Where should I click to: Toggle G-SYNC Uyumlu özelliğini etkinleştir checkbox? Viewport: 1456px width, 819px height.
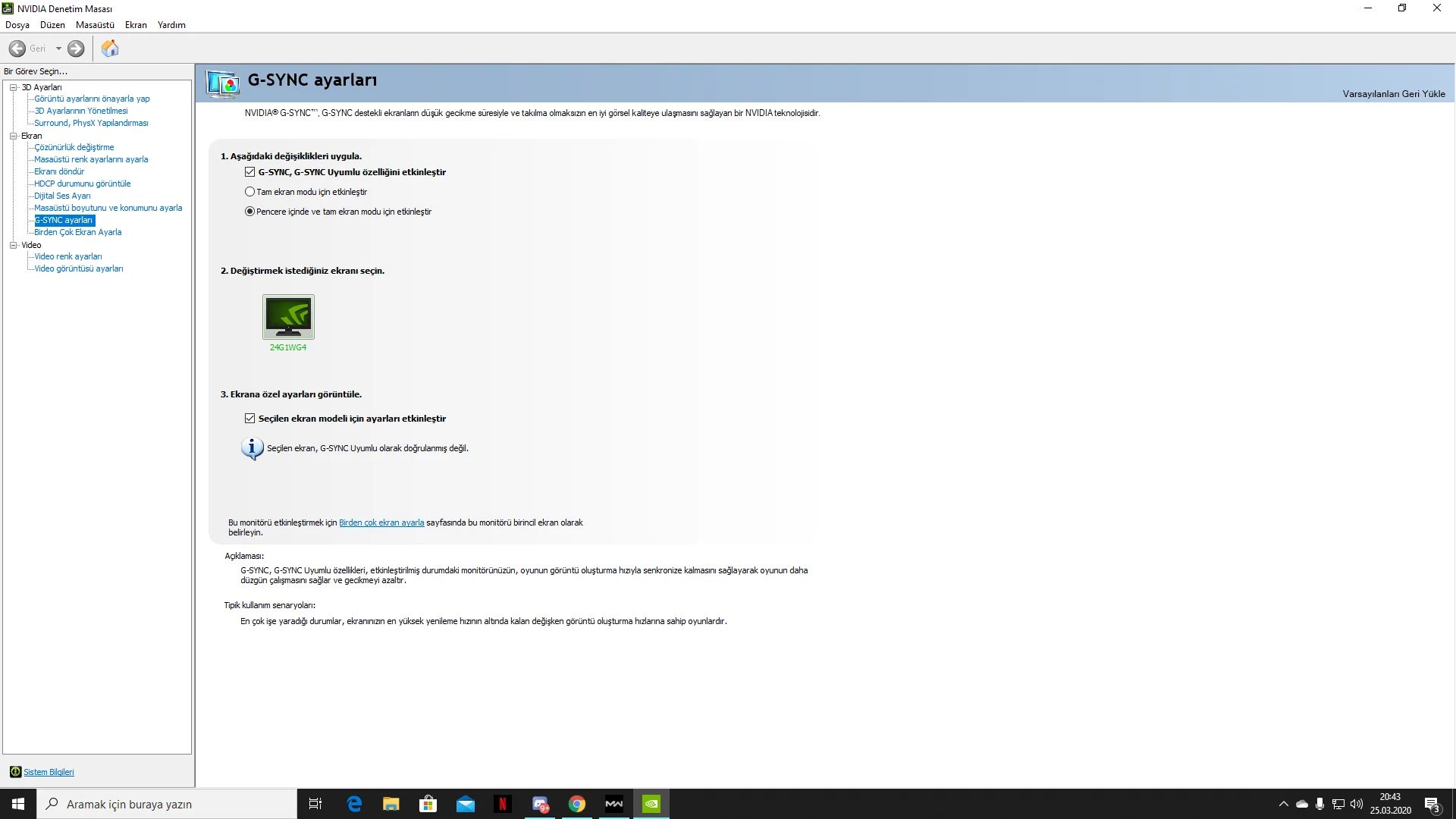tap(249, 172)
